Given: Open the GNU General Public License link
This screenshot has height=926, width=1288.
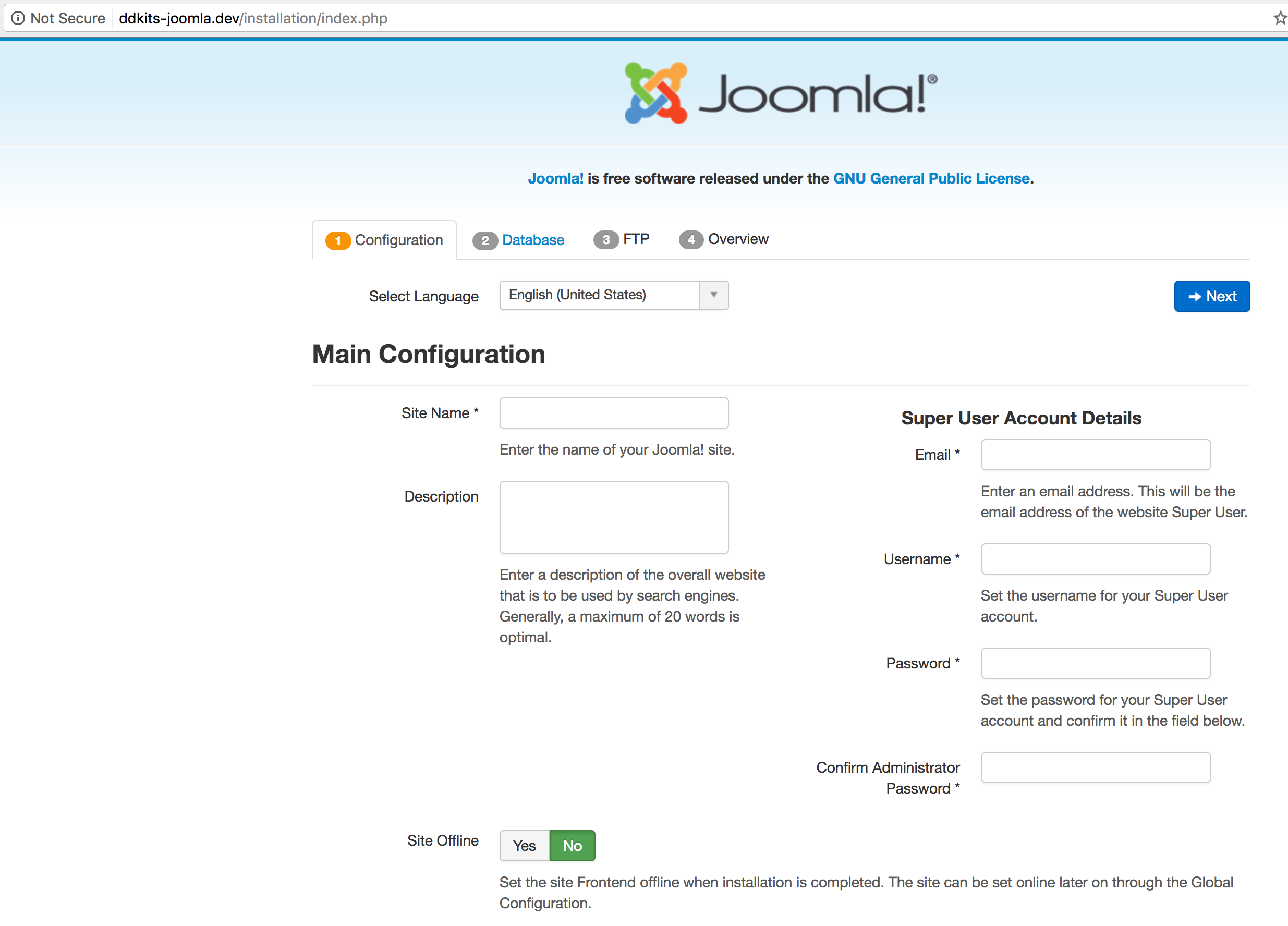Looking at the screenshot, I should pos(931,178).
